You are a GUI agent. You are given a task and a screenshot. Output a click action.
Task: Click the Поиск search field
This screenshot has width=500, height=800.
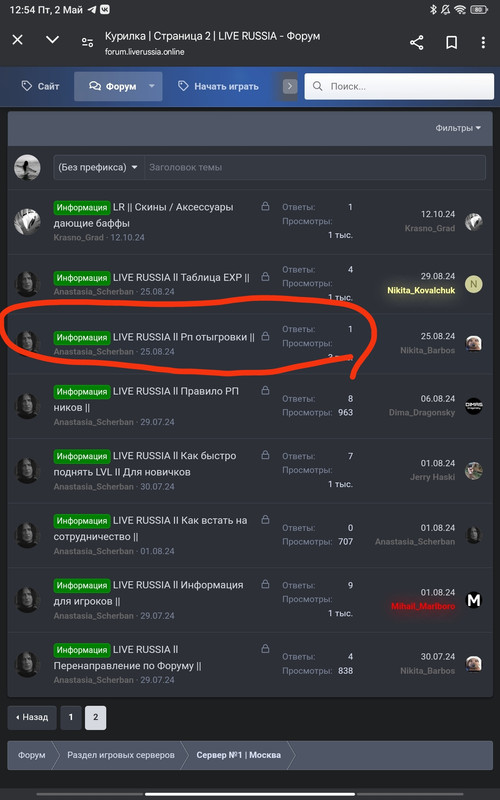coord(399,86)
